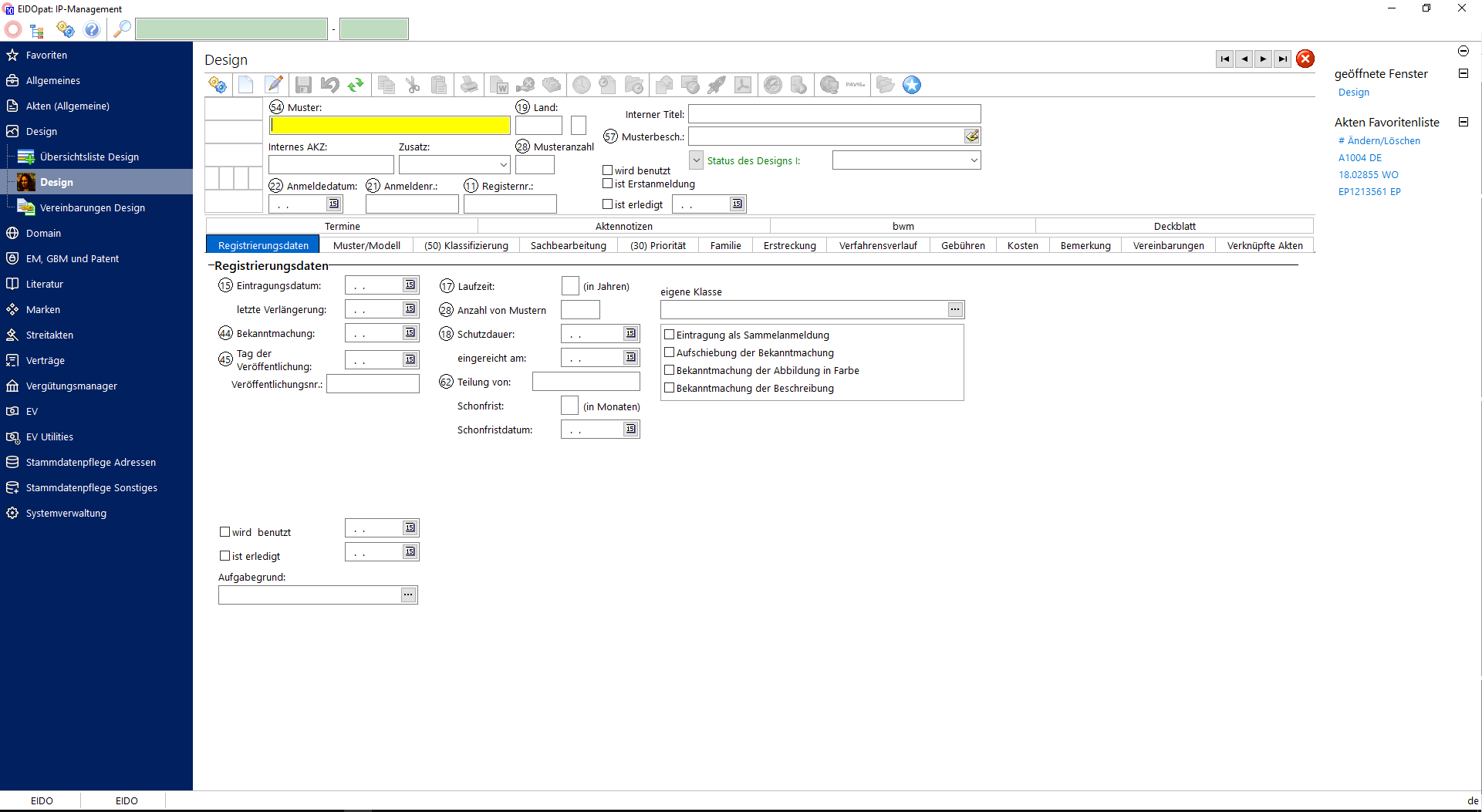
Task: Click the eigene Klasse browse button
Action: [x=955, y=309]
